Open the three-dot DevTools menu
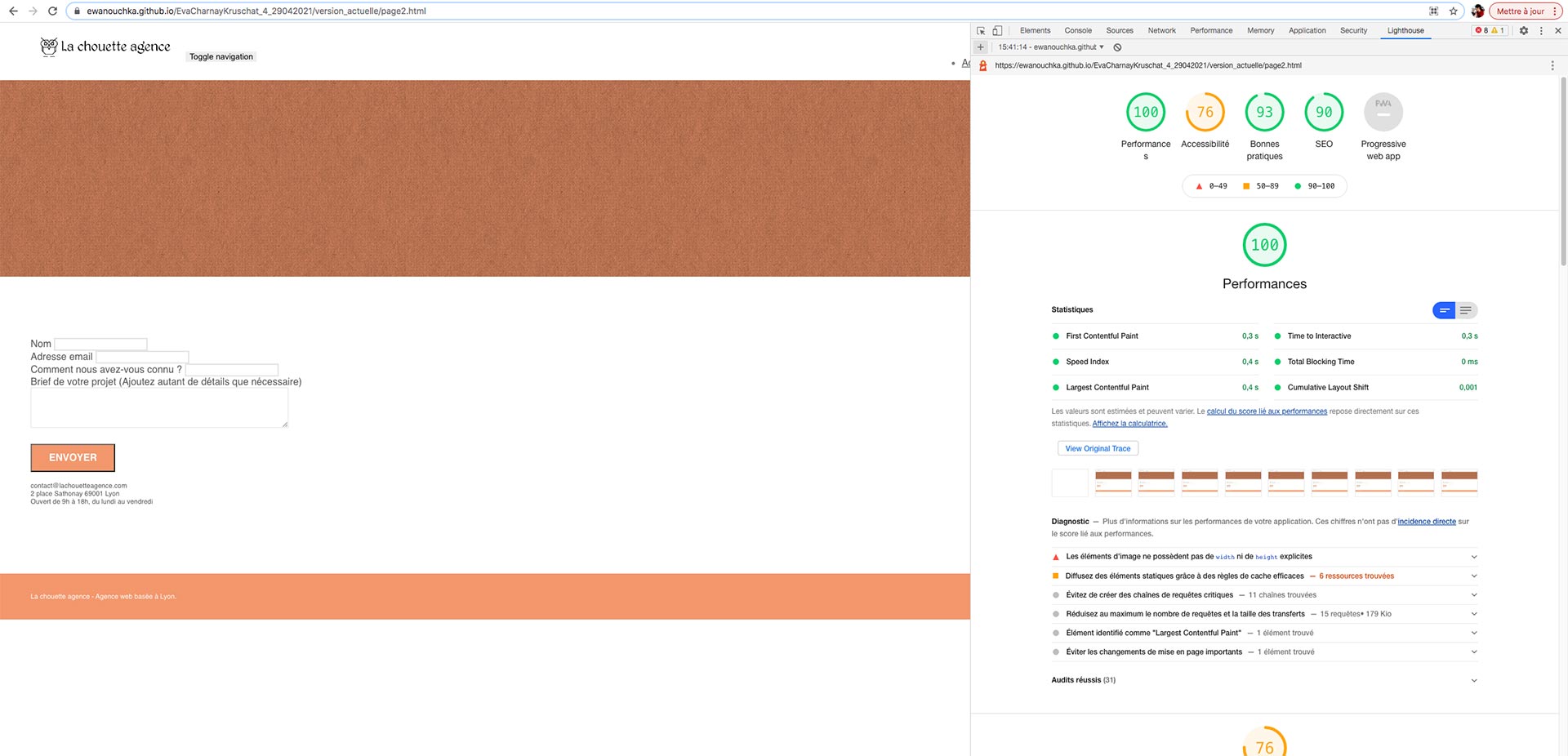Viewport: 1568px width, 756px height. (1542, 30)
